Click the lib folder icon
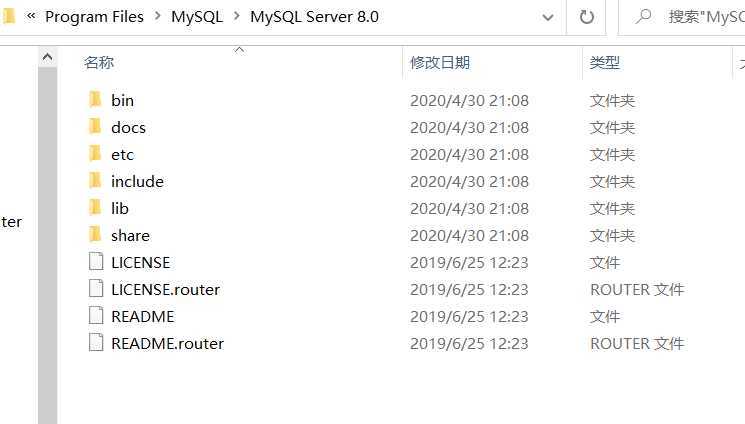 [x=96, y=208]
